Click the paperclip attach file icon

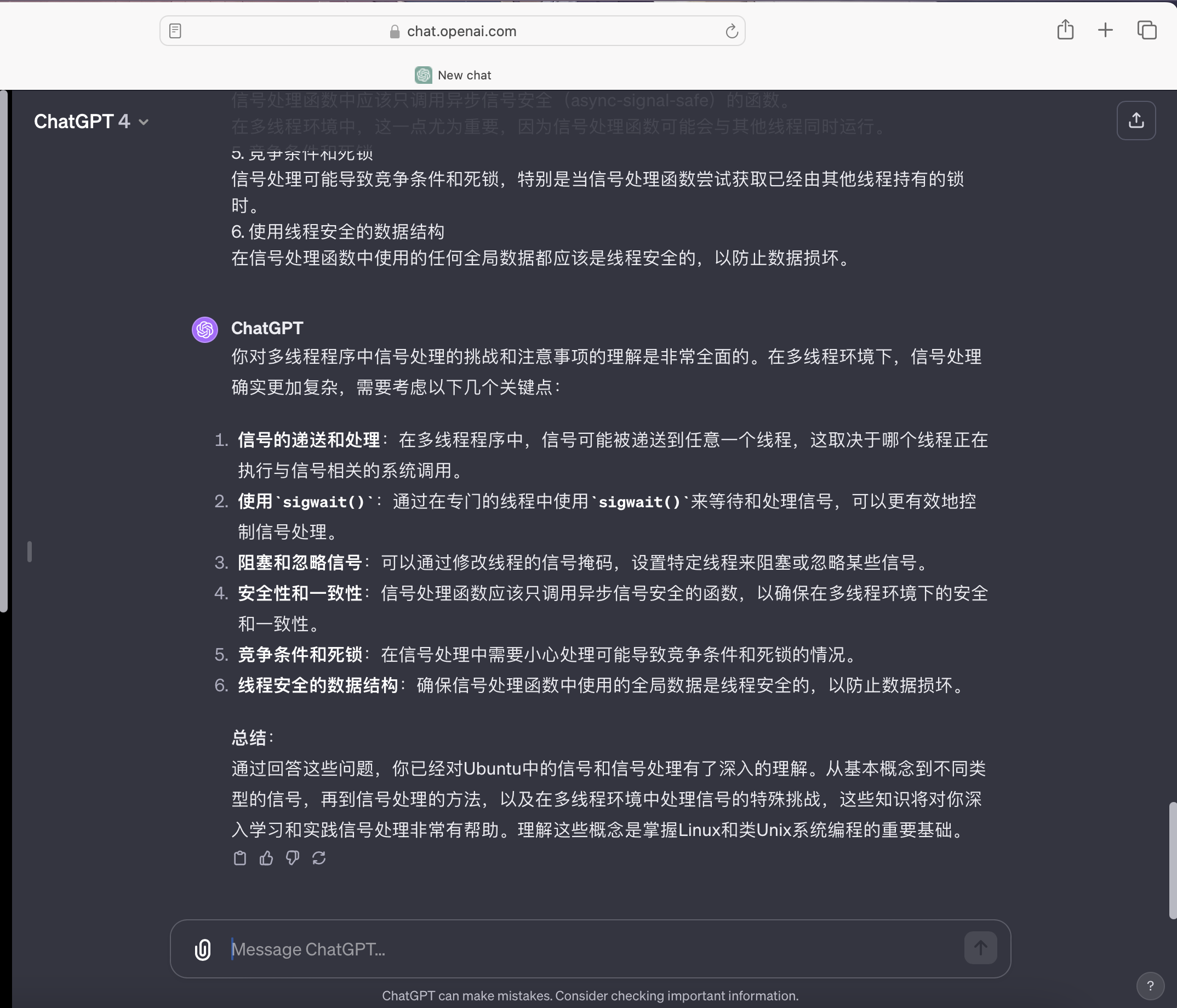203,949
